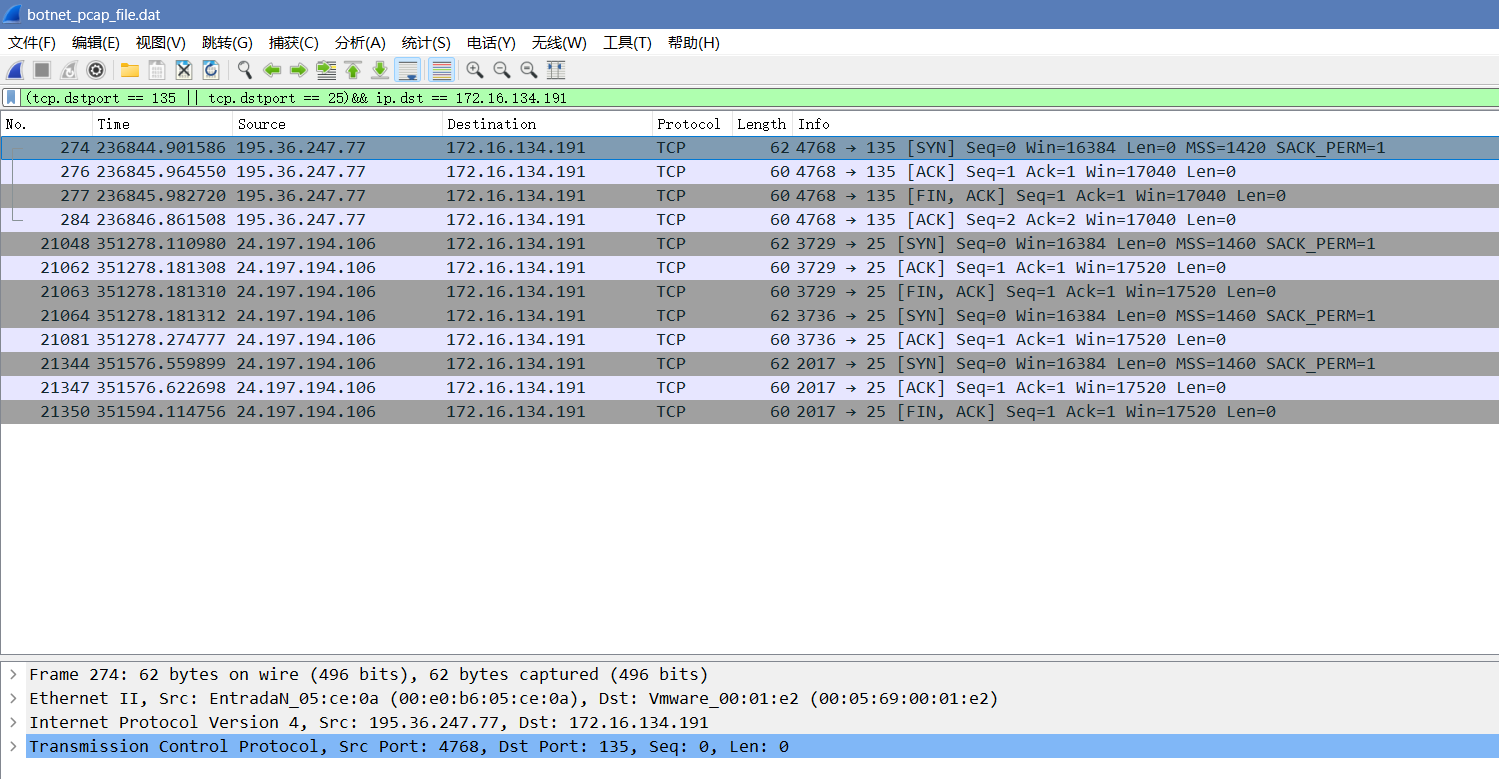Screen dimensions: 1499x779
Task: Zoom out on packet text
Action: (x=502, y=70)
